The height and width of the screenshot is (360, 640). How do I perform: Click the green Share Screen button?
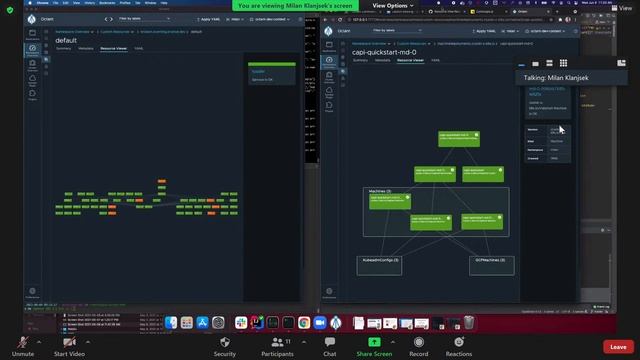[374, 347]
